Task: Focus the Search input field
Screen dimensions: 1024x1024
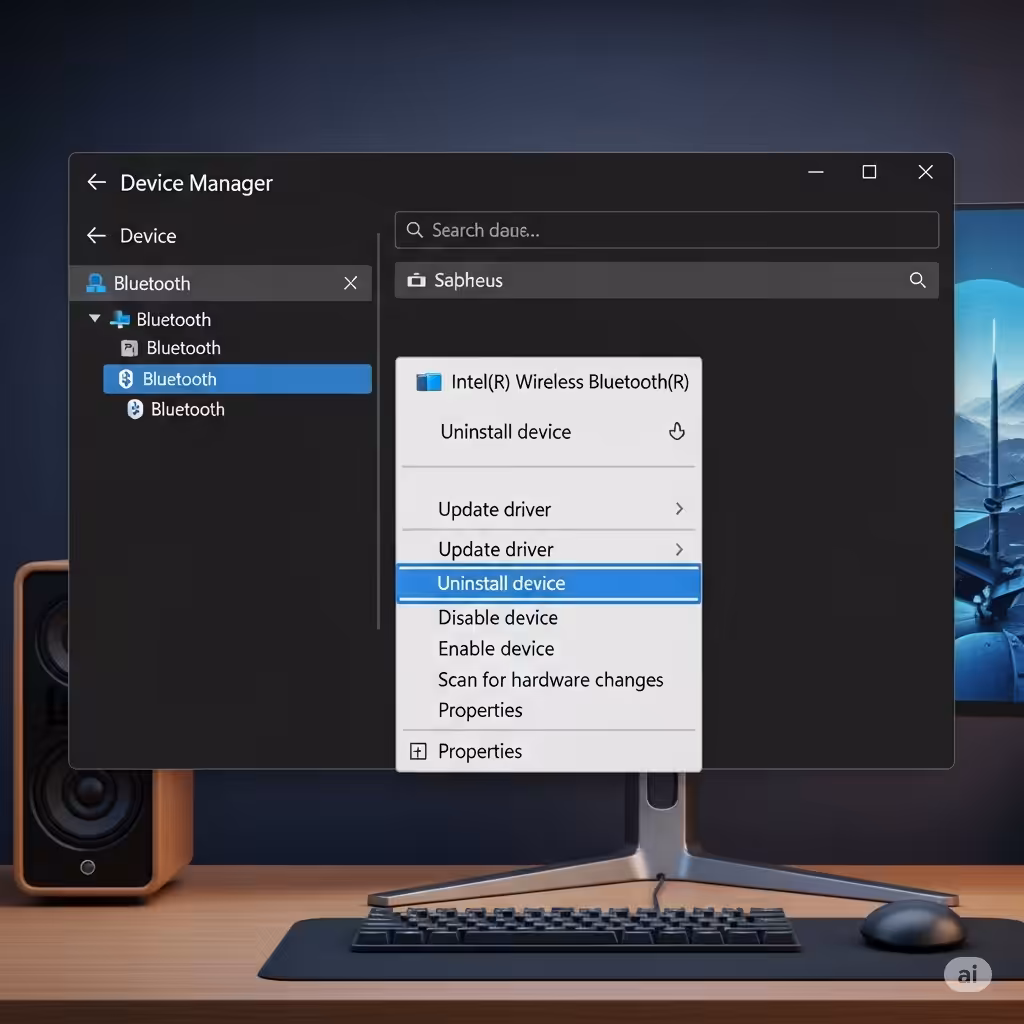Action: 667,230
